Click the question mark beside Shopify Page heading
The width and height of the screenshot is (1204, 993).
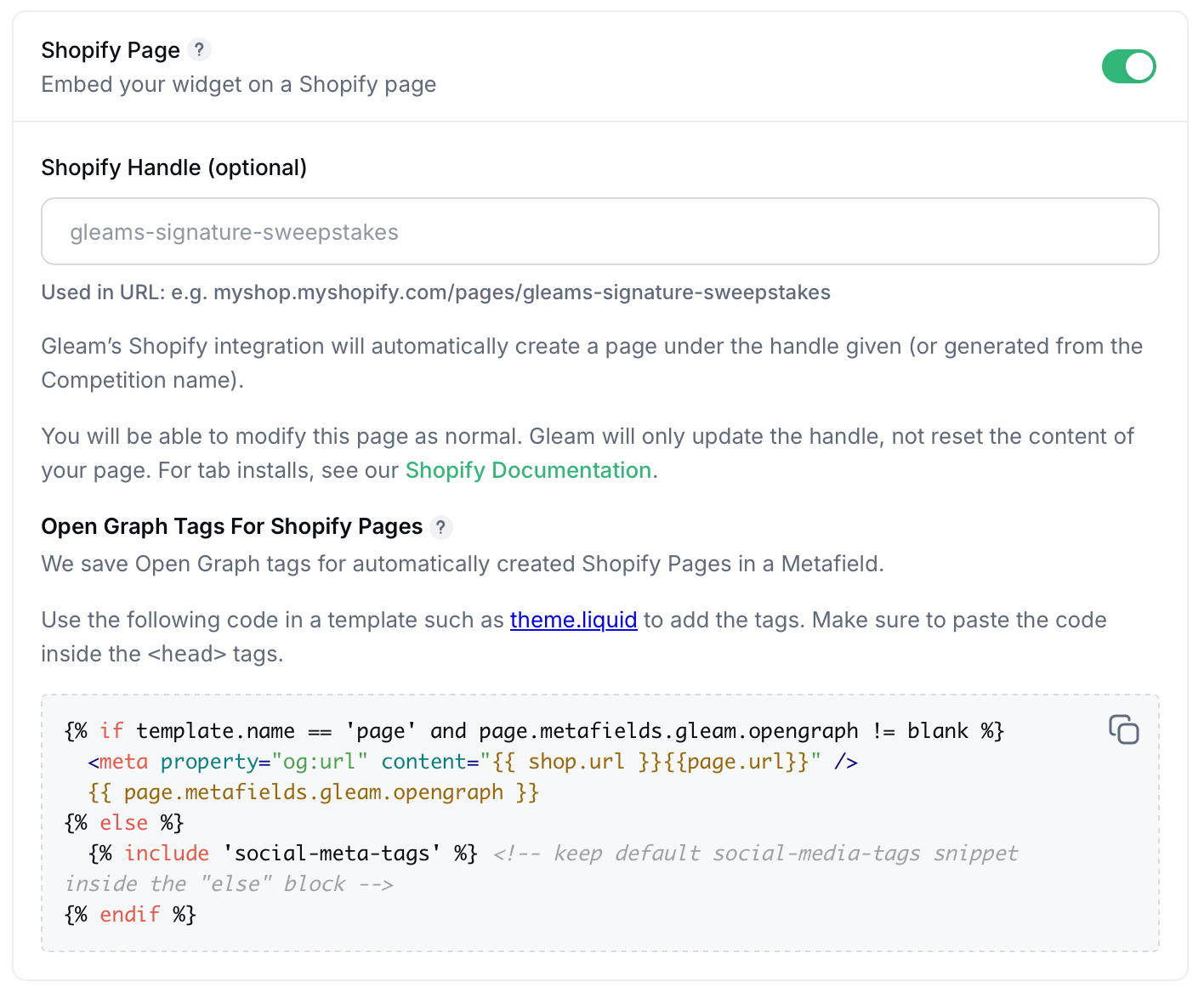click(200, 49)
